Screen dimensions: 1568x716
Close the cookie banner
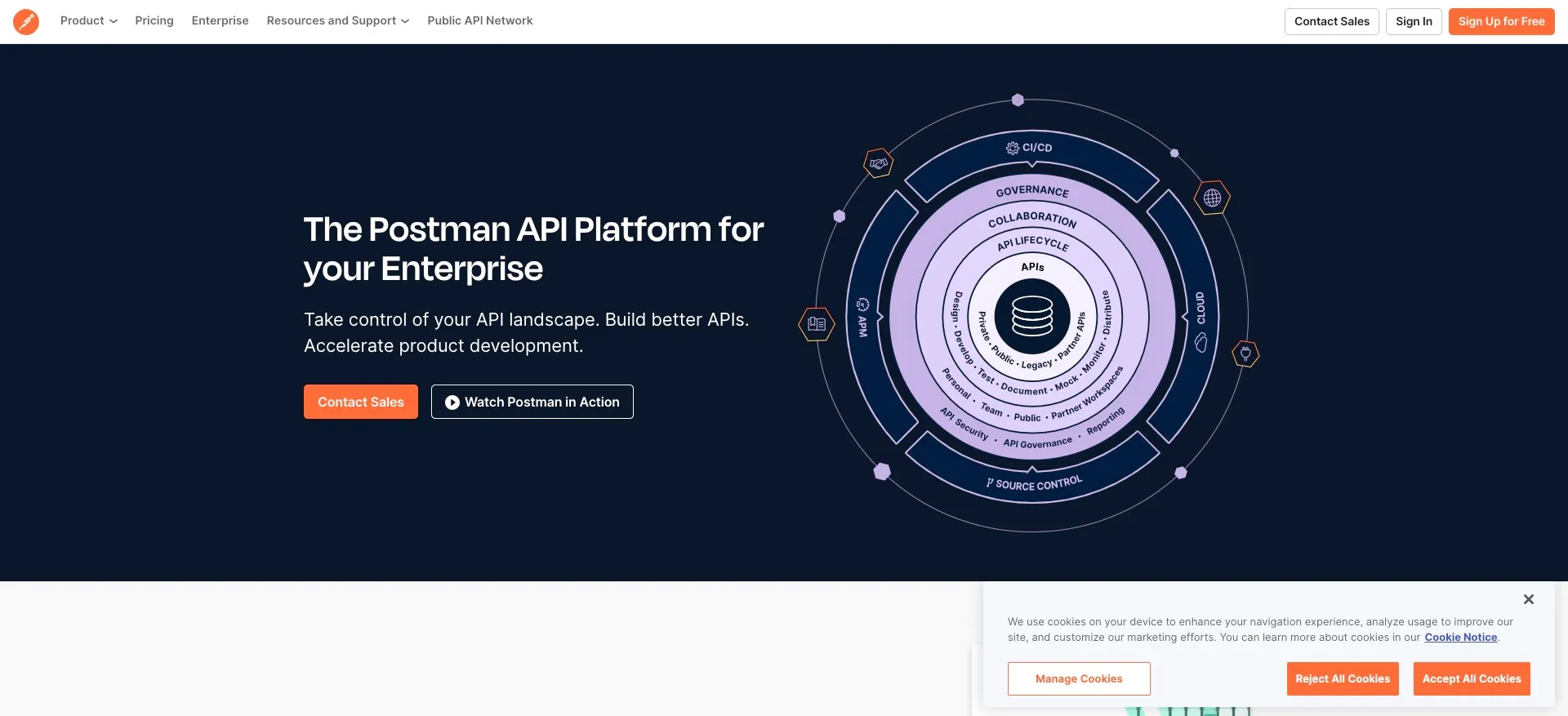tap(1528, 599)
